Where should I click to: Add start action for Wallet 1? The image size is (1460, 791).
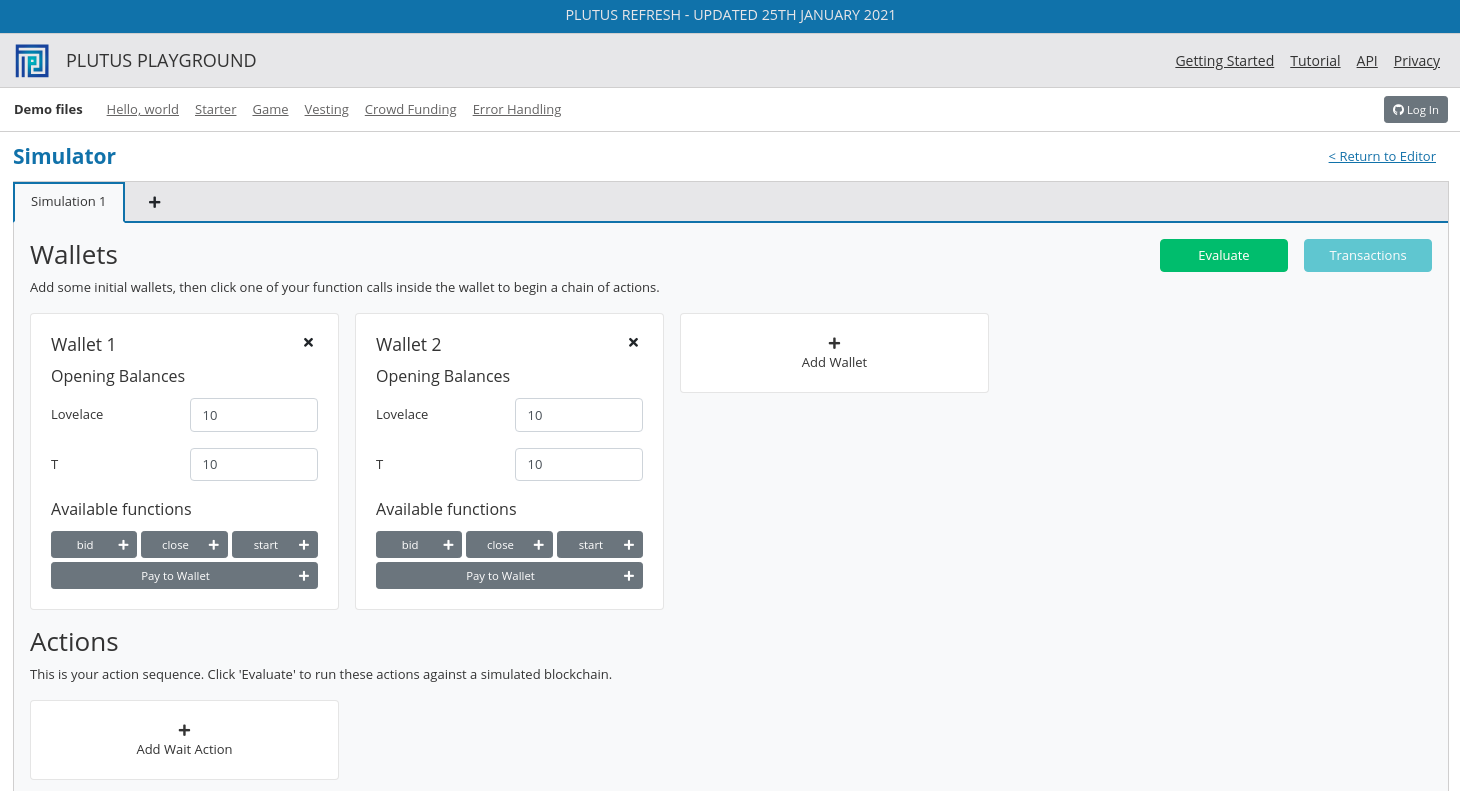(274, 545)
